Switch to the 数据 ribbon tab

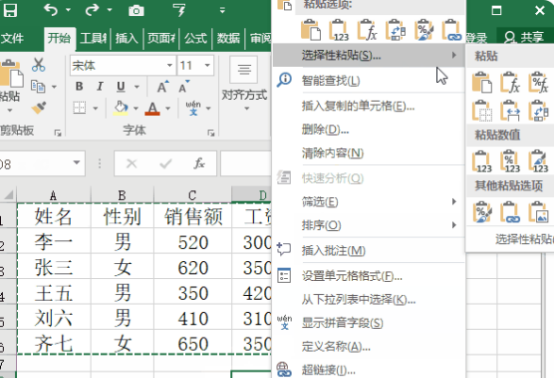coord(228,38)
